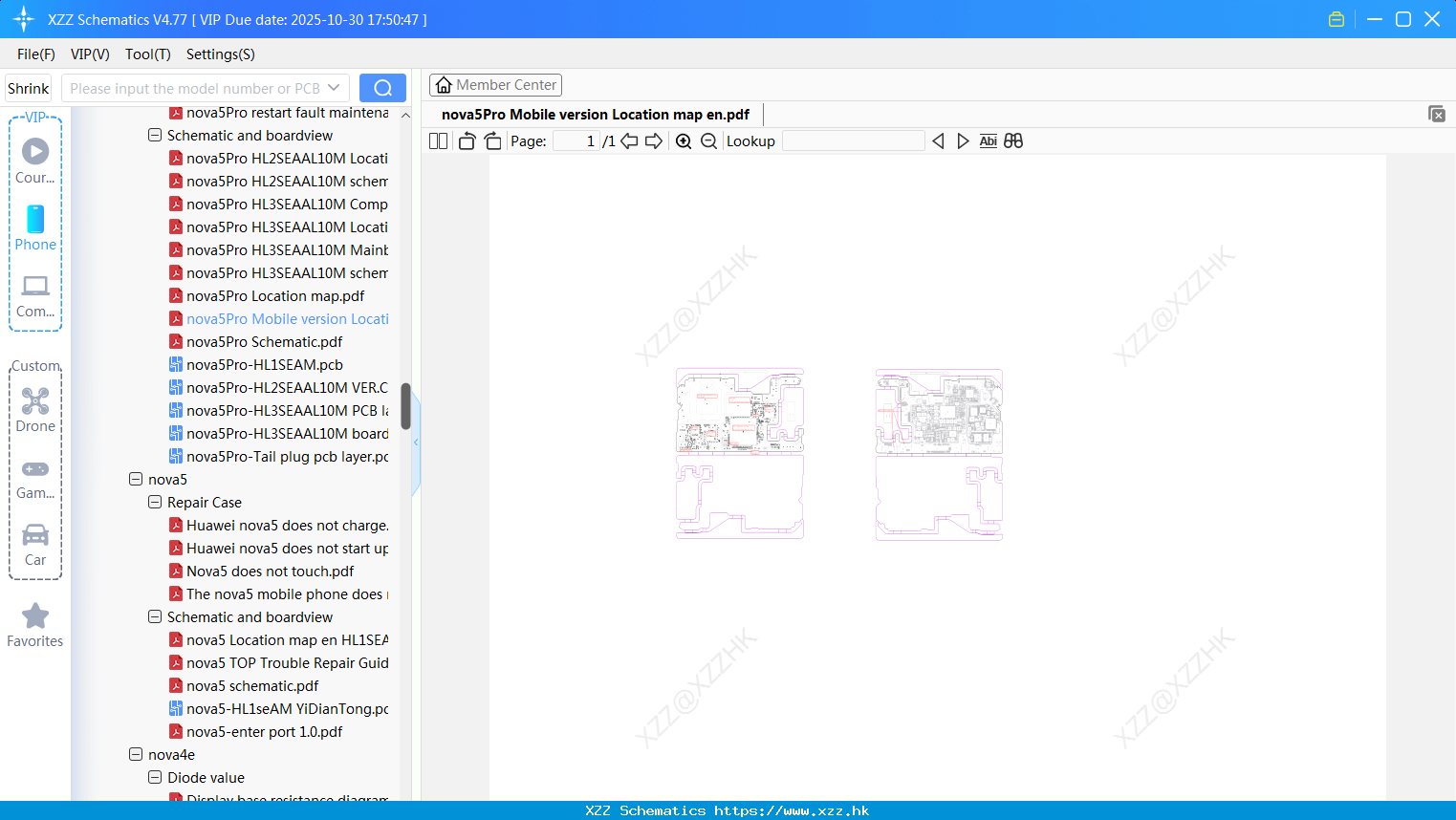Image resolution: width=1456 pixels, height=820 pixels.
Task: Open nova5-HL1seAM YiDianTong pcb file
Action: pos(278,708)
